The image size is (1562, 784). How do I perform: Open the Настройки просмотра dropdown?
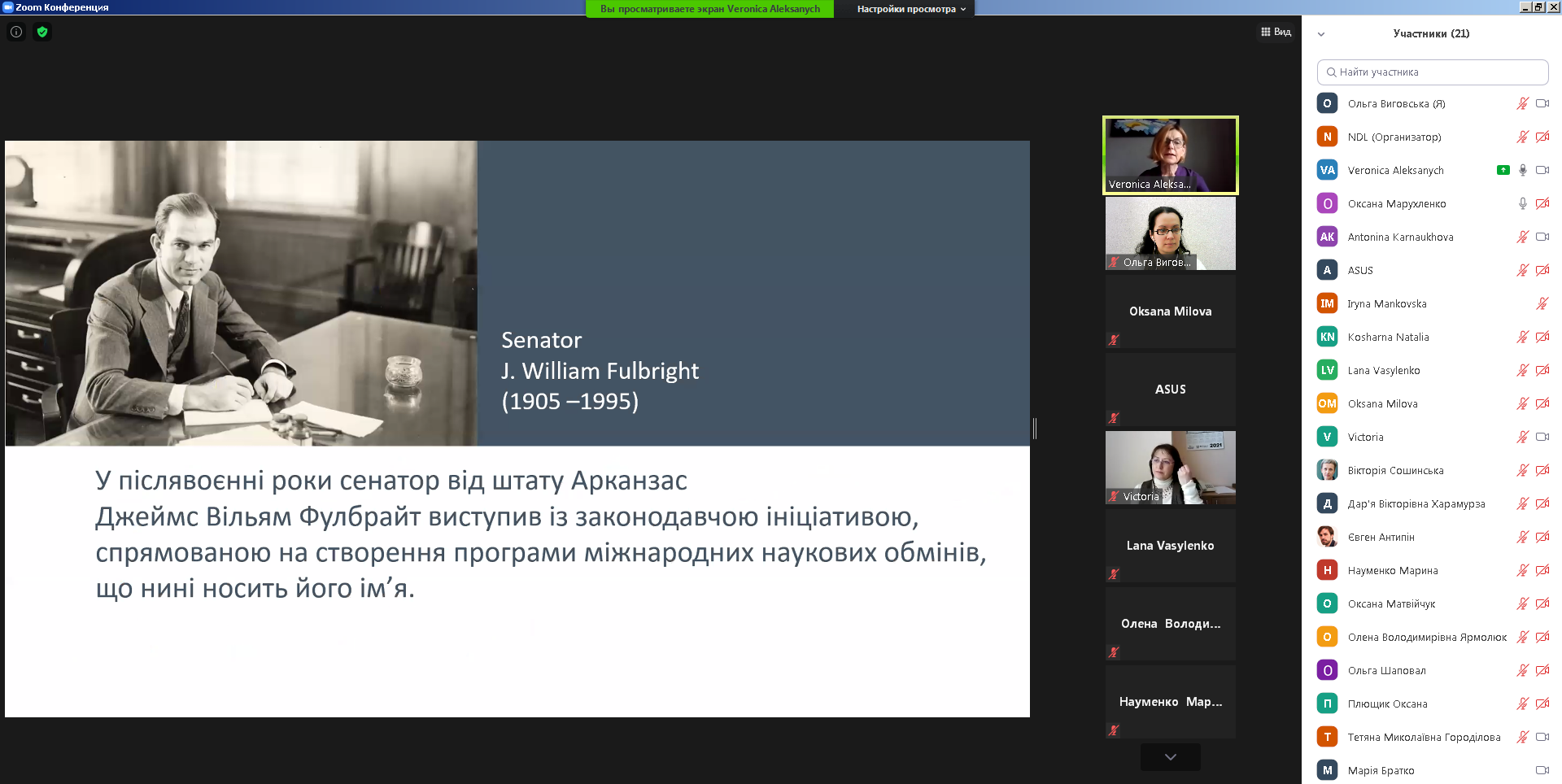[910, 9]
